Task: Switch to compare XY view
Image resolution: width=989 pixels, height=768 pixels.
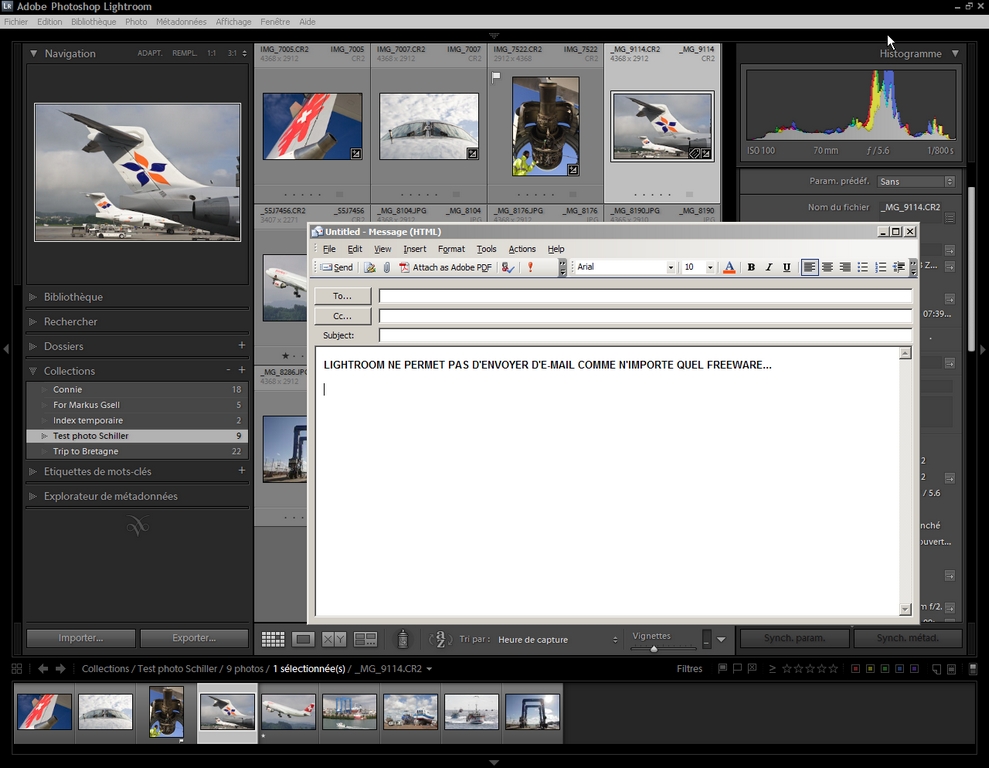Action: (334, 639)
